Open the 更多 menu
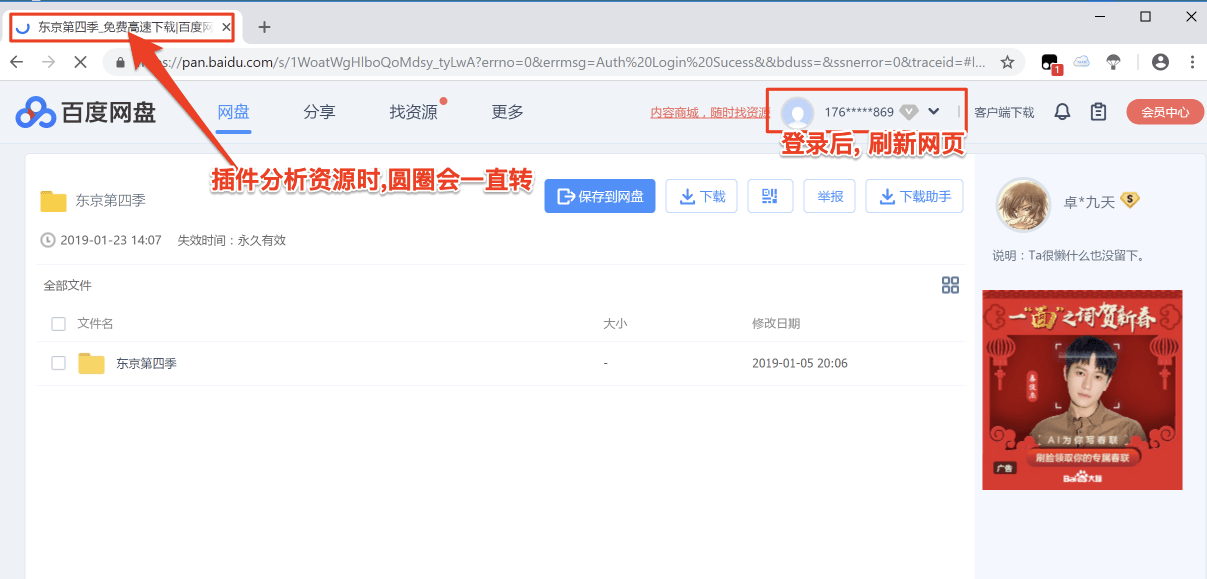 coord(508,112)
